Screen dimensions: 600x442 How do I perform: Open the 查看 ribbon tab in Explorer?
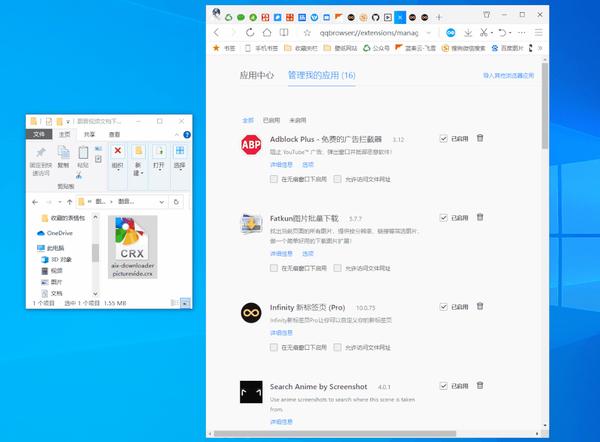point(114,134)
